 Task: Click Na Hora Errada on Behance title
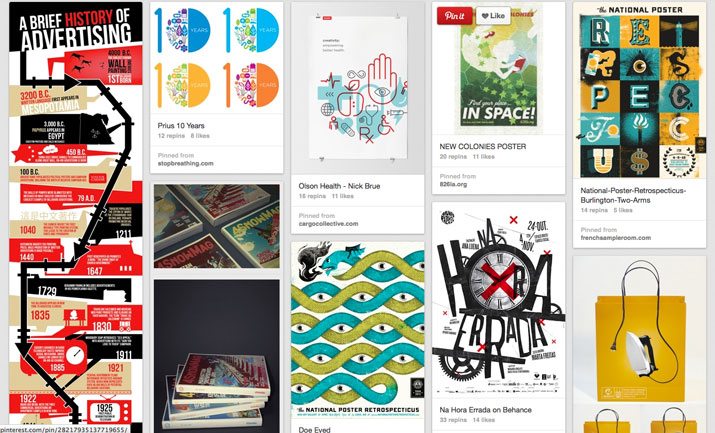tap(486, 410)
